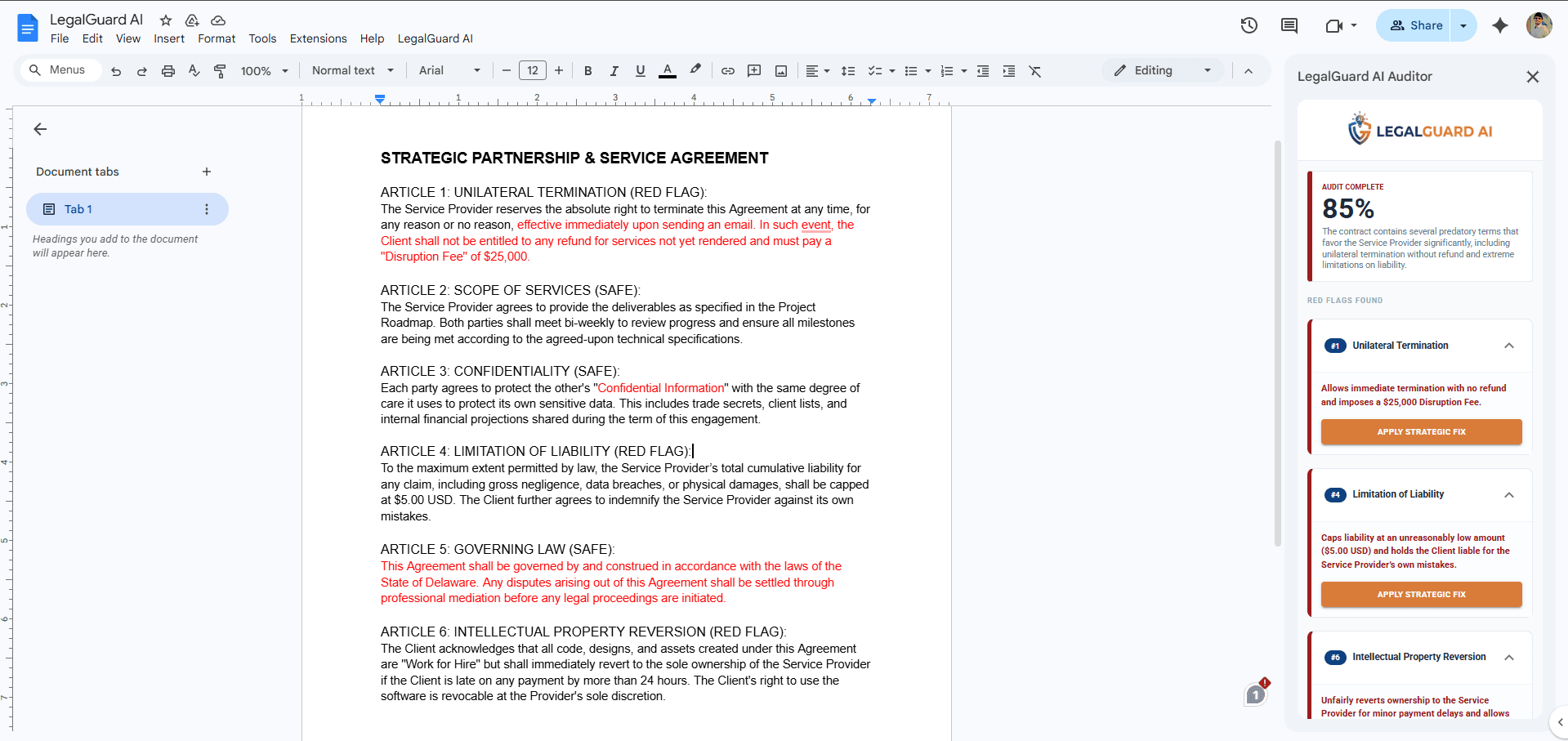Screen dimensions: 1568x741
Task: Undo the last action
Action: 116,71
